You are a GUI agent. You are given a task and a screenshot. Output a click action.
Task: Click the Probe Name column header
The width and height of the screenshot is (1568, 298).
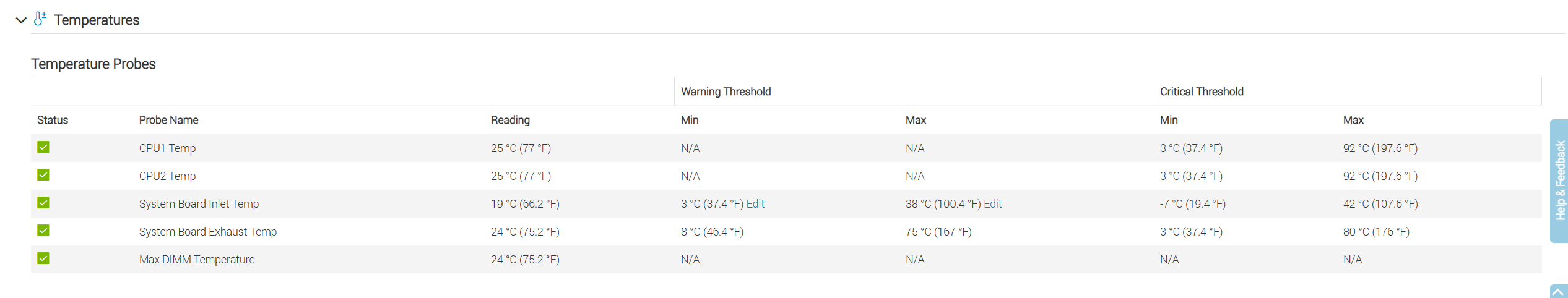pos(168,120)
